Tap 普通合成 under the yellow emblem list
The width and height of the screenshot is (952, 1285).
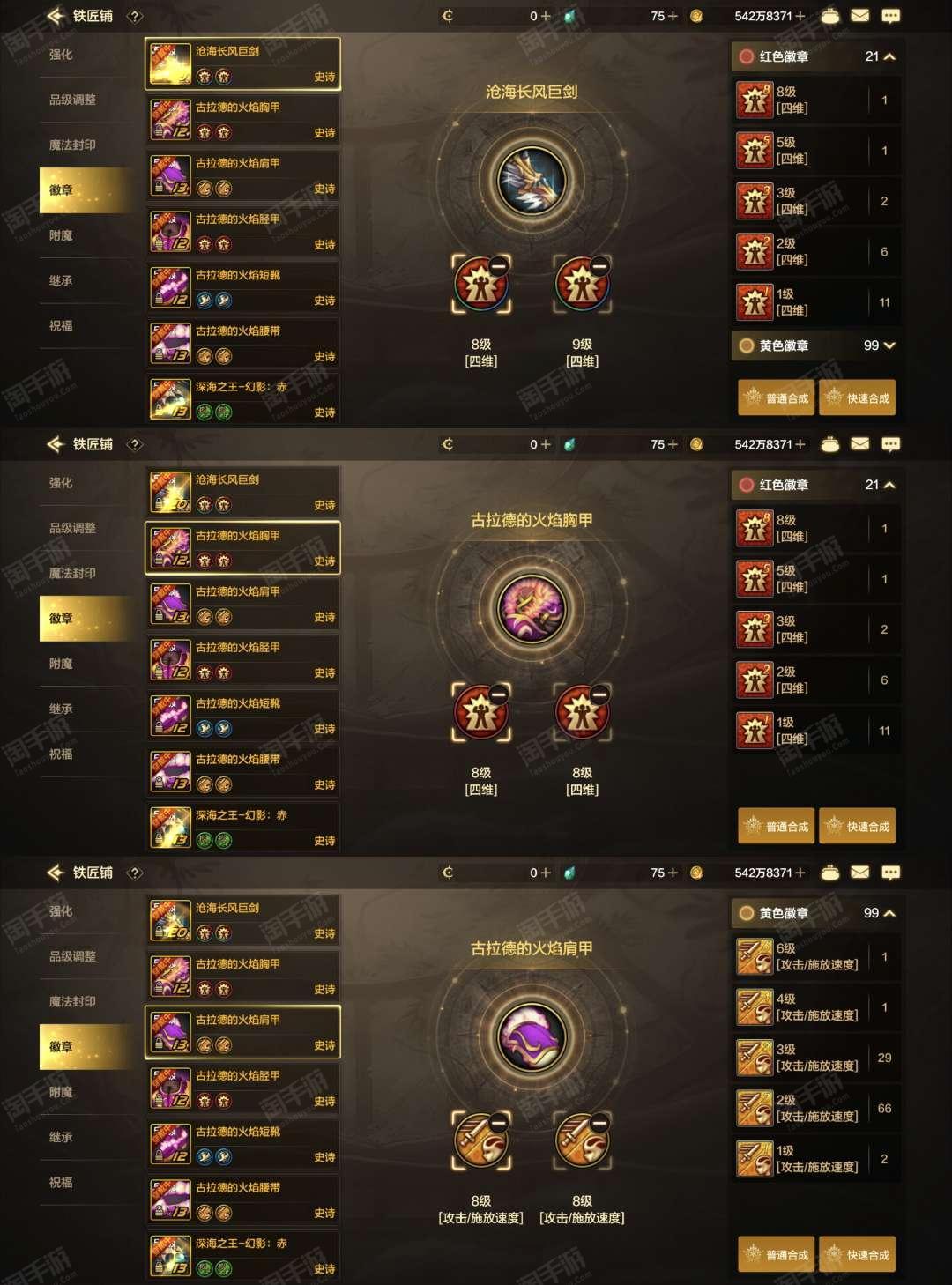(777, 1254)
